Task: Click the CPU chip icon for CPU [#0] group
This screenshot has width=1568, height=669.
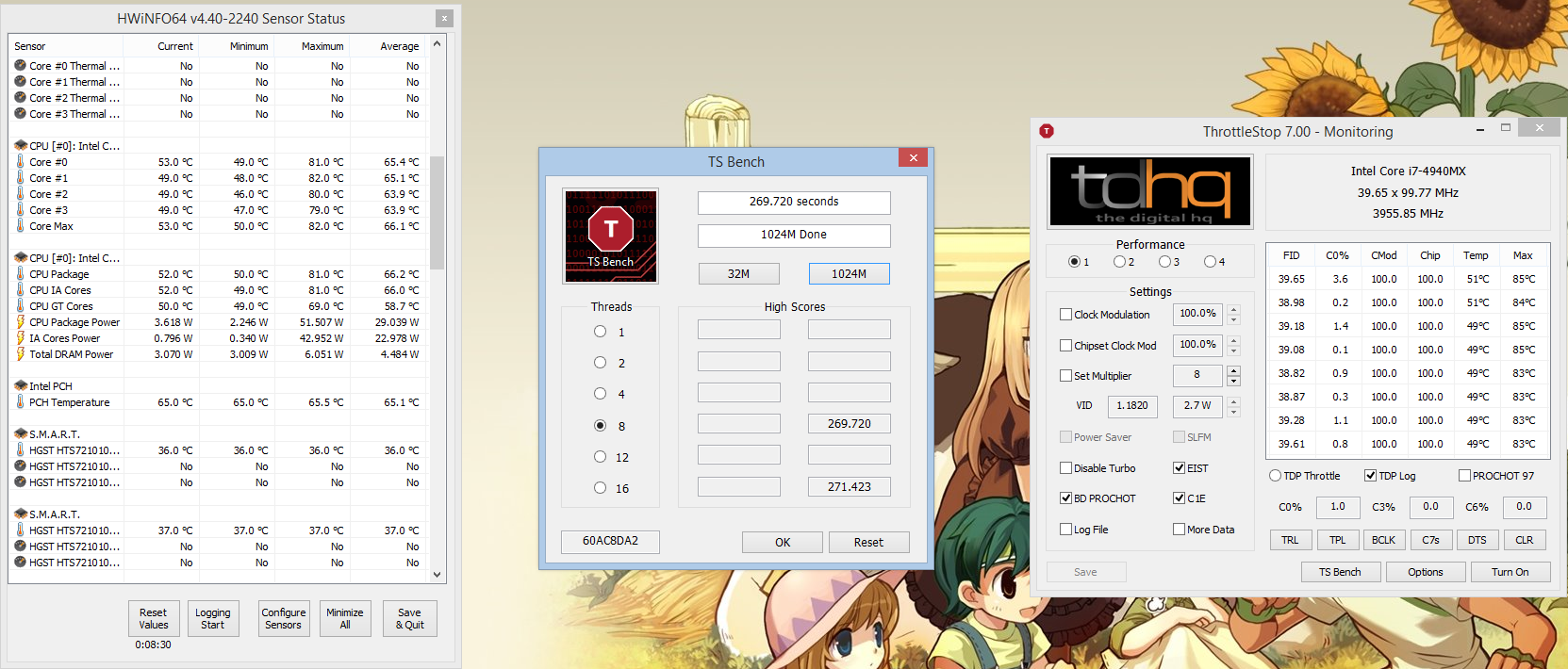Action: (20, 146)
